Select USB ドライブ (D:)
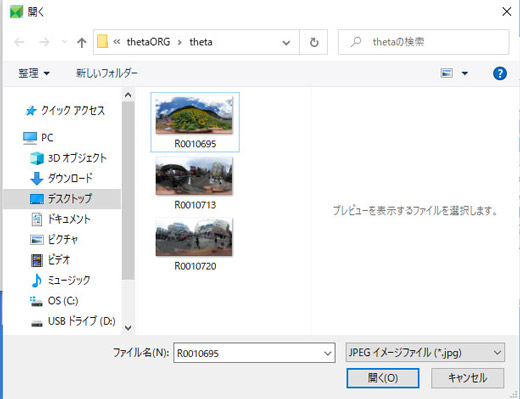 (82, 321)
